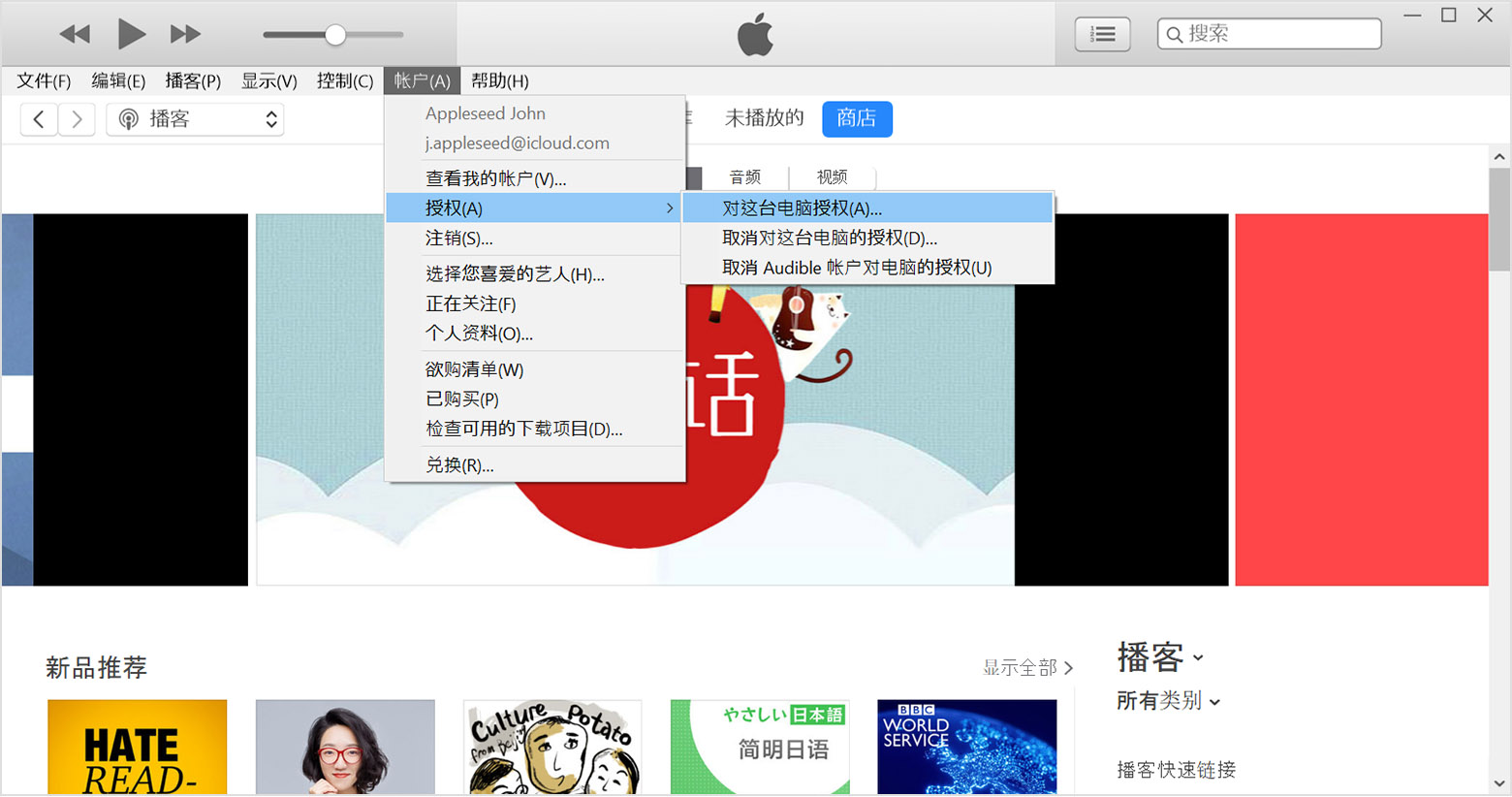Click the scrollbar up arrow

coord(1499,156)
